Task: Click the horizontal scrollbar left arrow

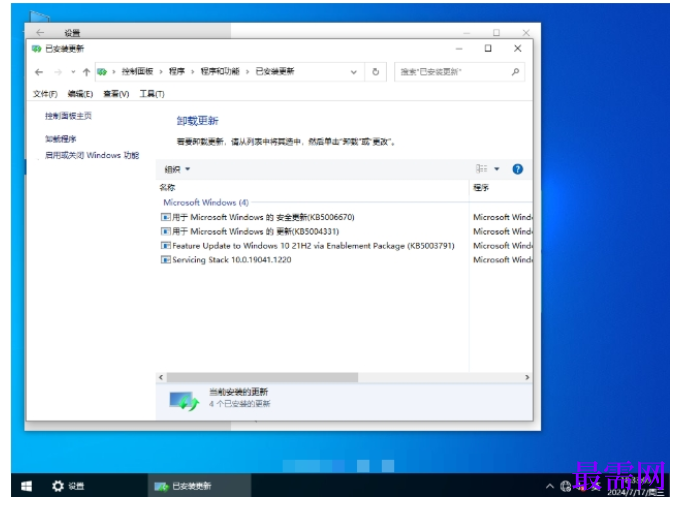Action: tap(161, 377)
